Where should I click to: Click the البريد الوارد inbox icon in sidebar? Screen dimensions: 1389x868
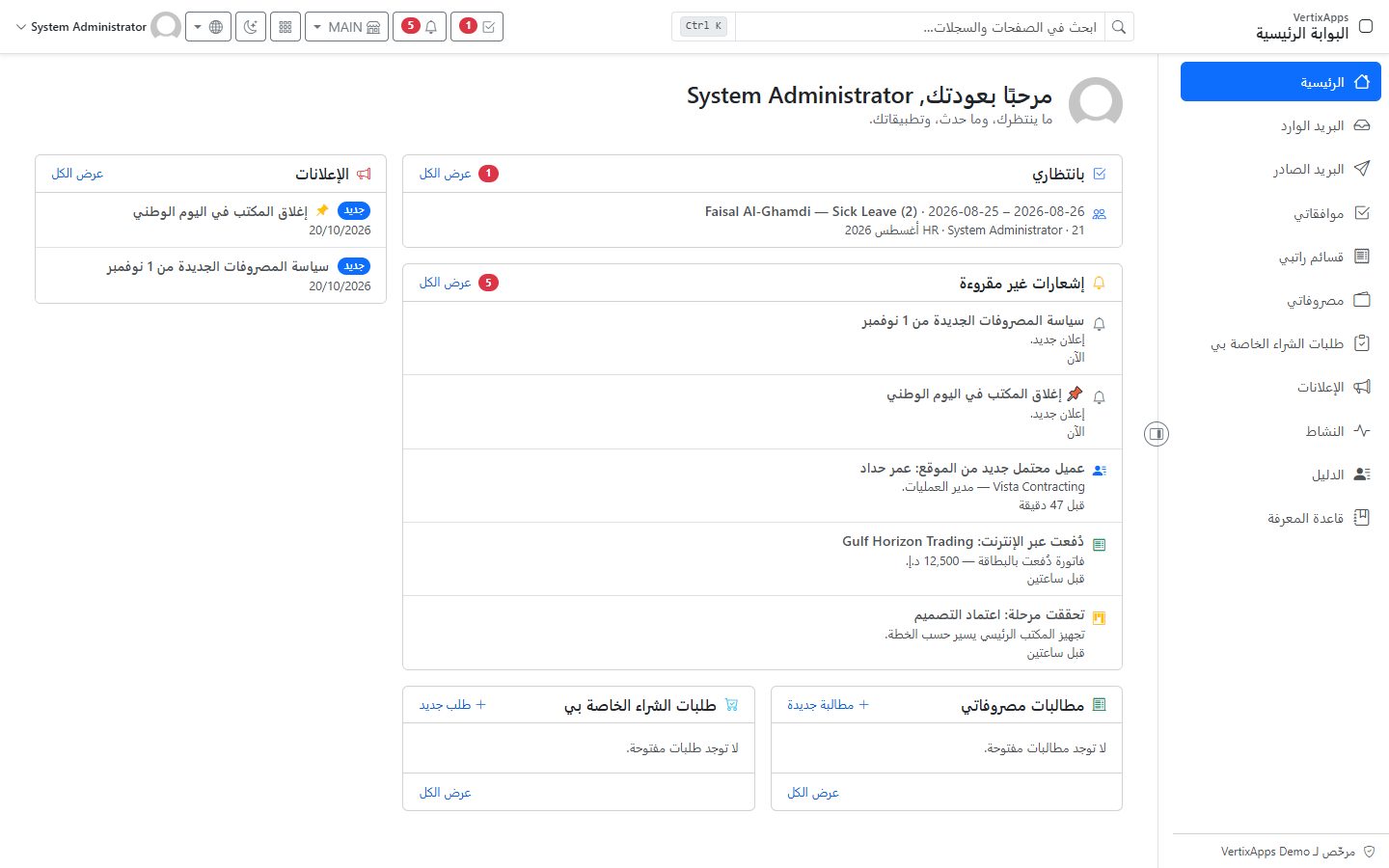[x=1362, y=125]
